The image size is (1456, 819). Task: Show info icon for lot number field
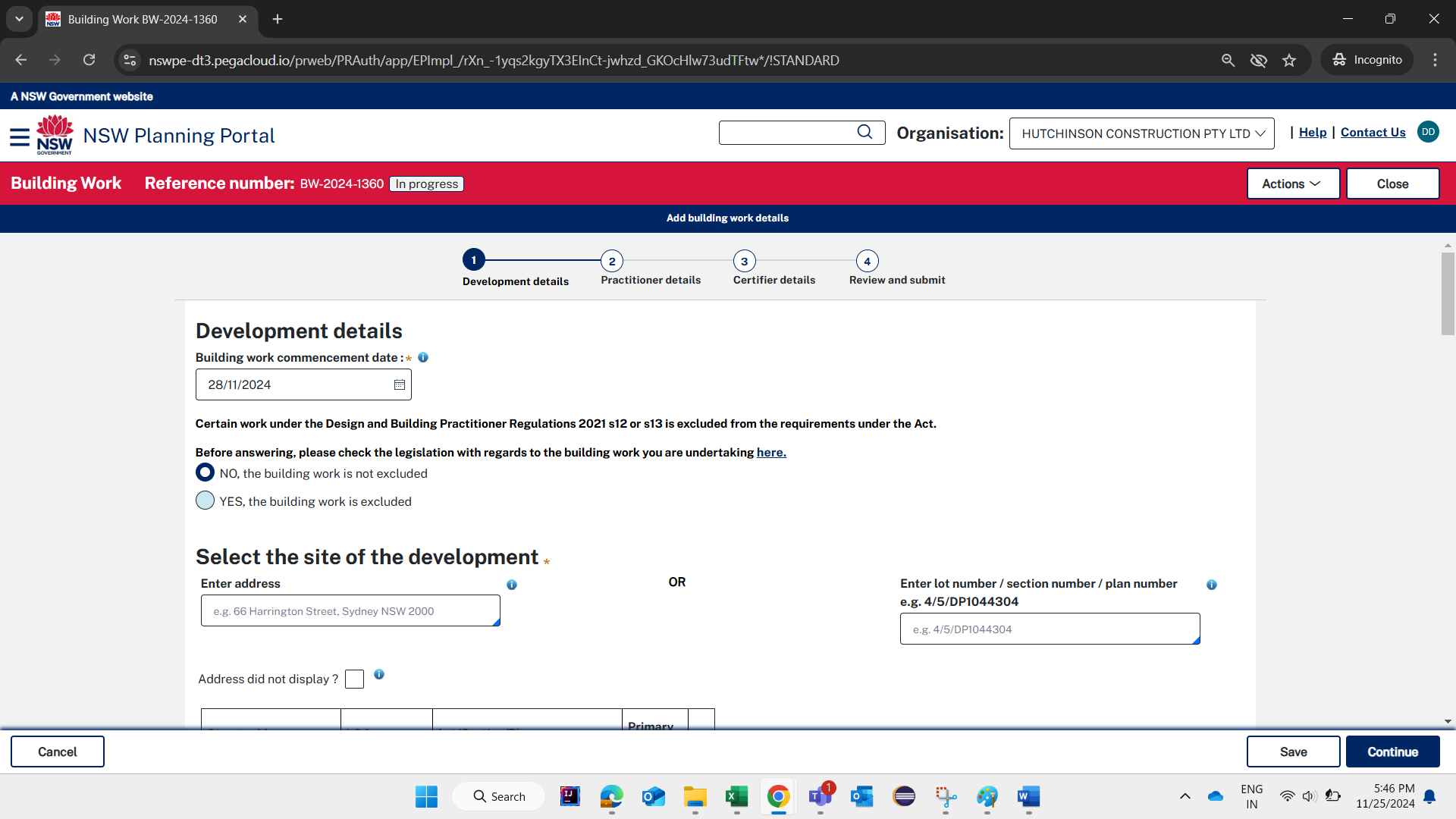click(1212, 585)
